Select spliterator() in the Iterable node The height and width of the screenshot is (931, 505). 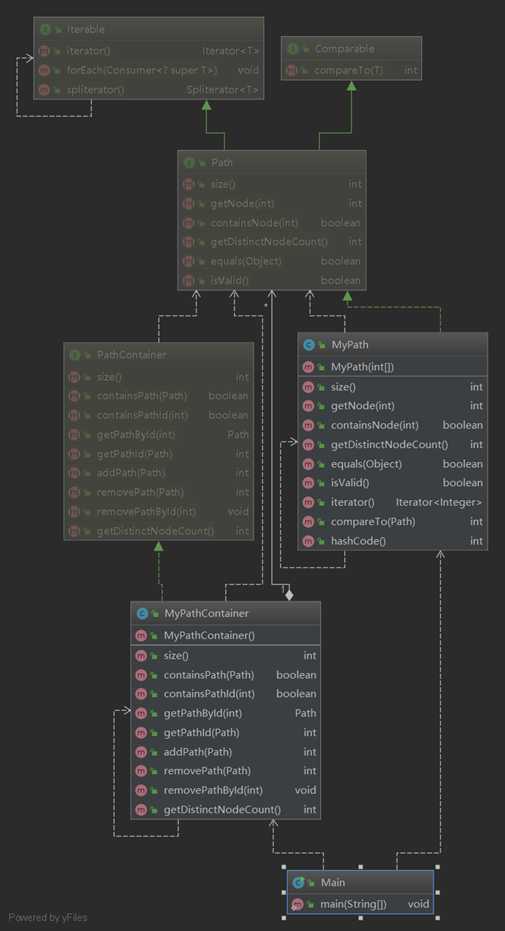point(148,90)
